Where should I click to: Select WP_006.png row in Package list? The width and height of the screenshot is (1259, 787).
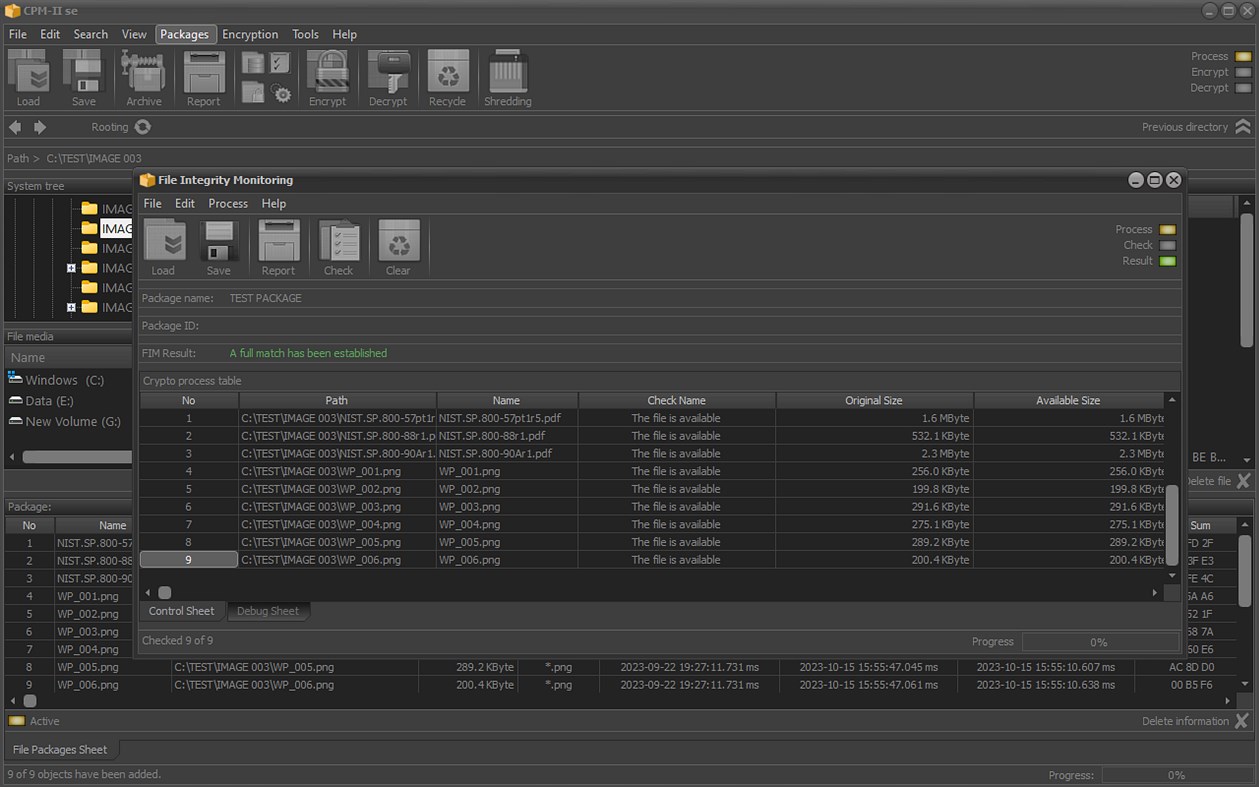point(620,685)
